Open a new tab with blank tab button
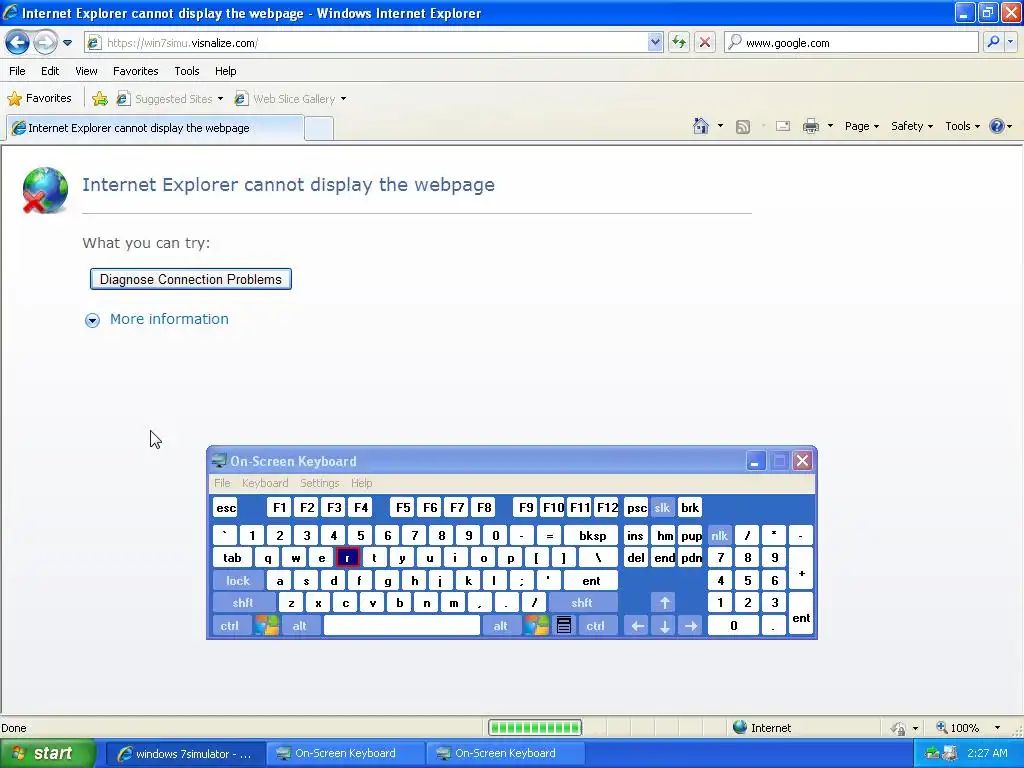1024x768 pixels. click(x=319, y=128)
